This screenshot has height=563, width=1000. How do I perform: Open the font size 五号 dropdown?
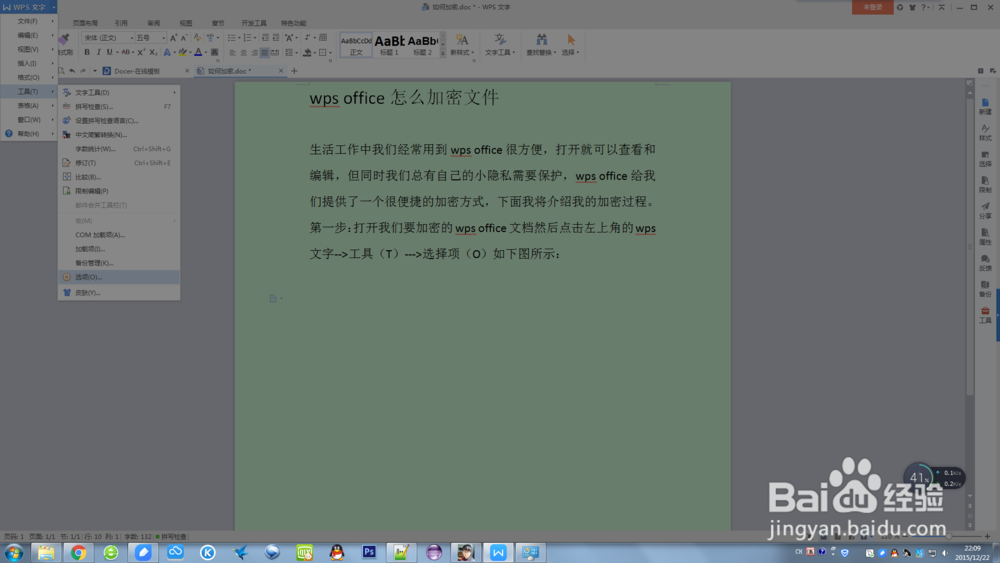[163, 38]
